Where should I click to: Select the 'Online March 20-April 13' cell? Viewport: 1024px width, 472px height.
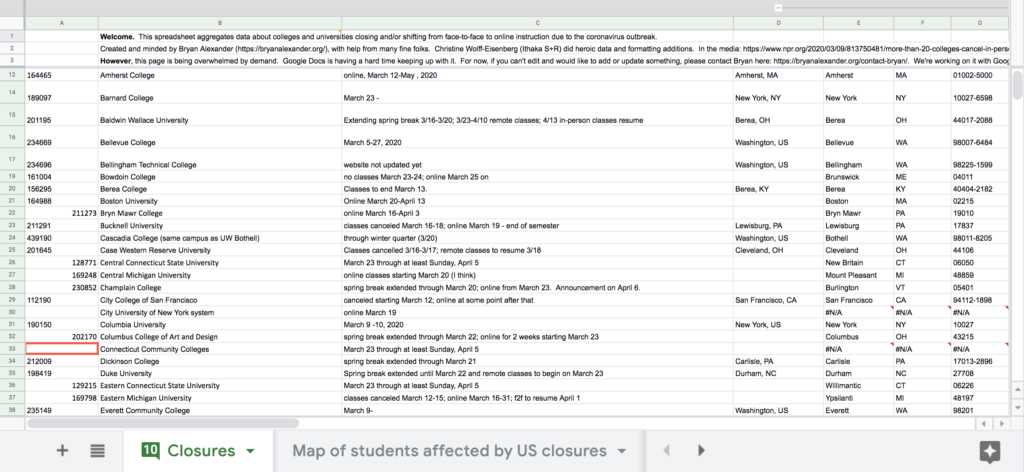pos(537,201)
